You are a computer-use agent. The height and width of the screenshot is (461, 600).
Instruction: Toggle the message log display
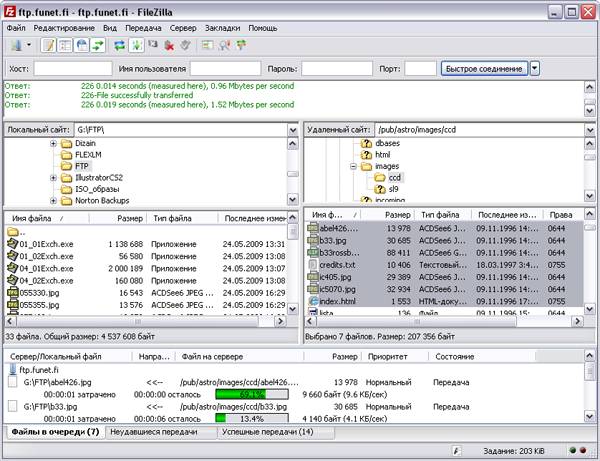coord(49,46)
